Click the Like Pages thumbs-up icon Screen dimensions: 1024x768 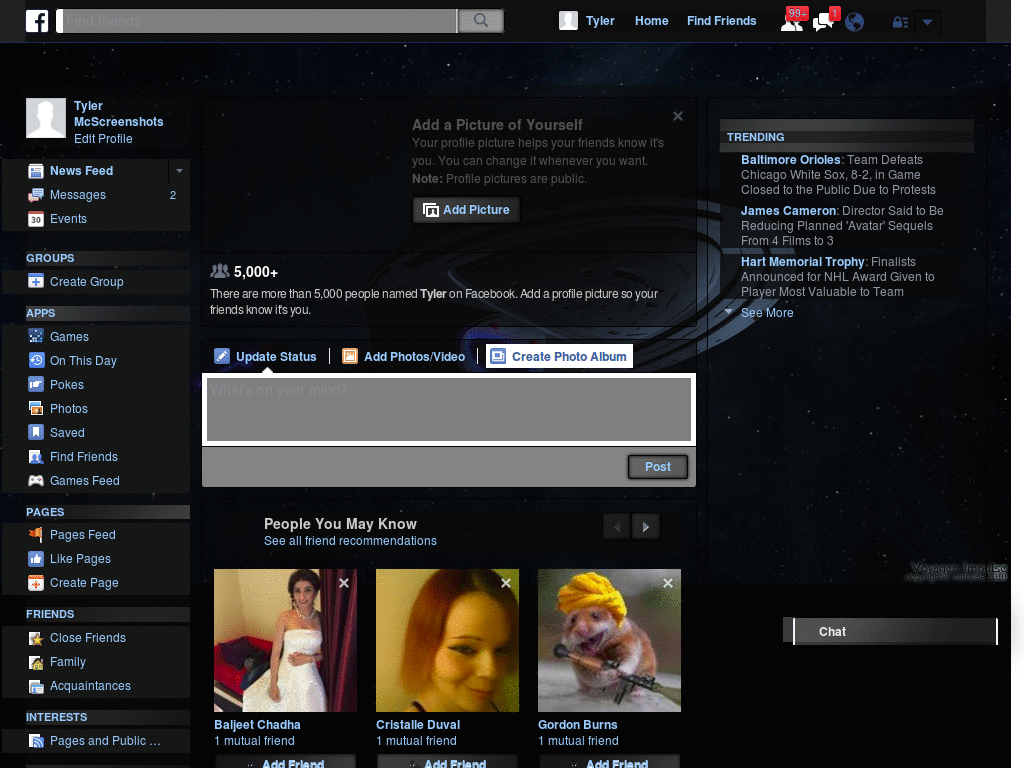pyautogui.click(x=36, y=559)
